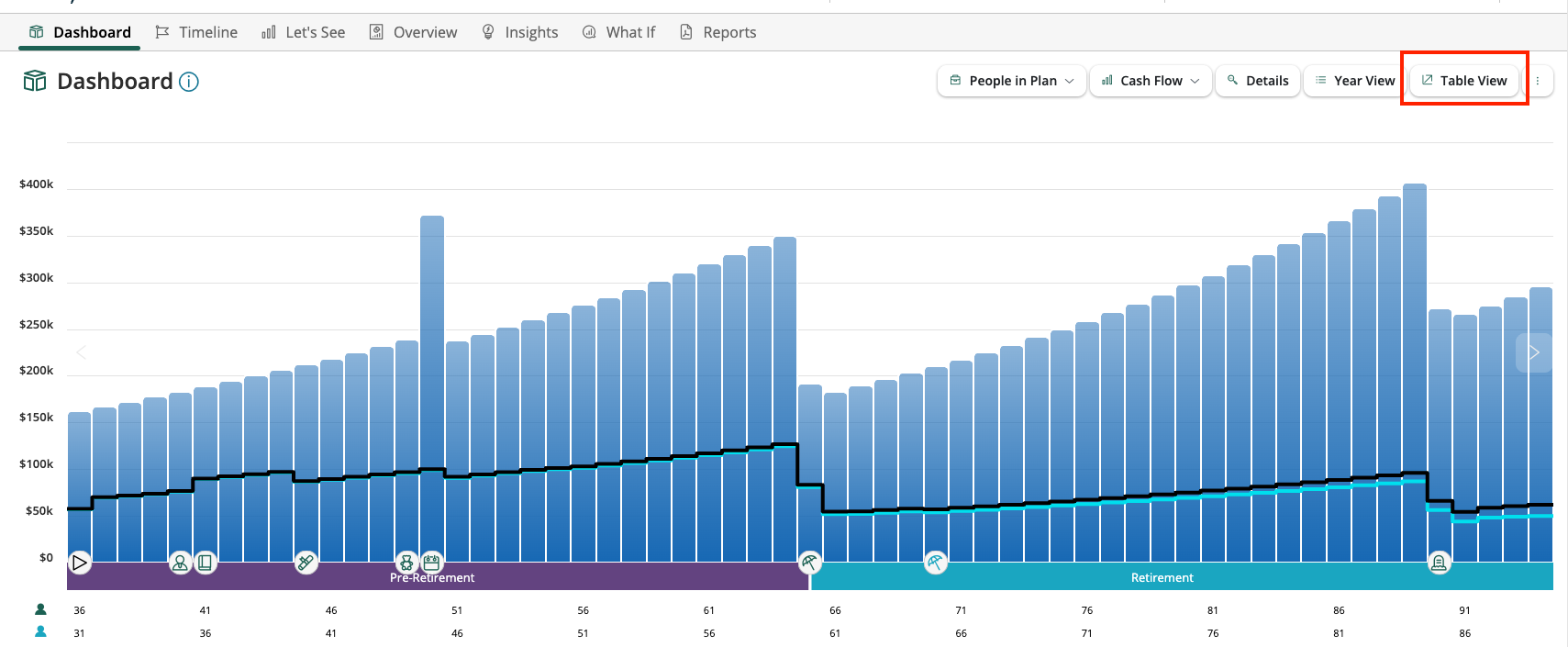Open the Insights tab
The height and width of the screenshot is (647, 1568).
coord(520,32)
